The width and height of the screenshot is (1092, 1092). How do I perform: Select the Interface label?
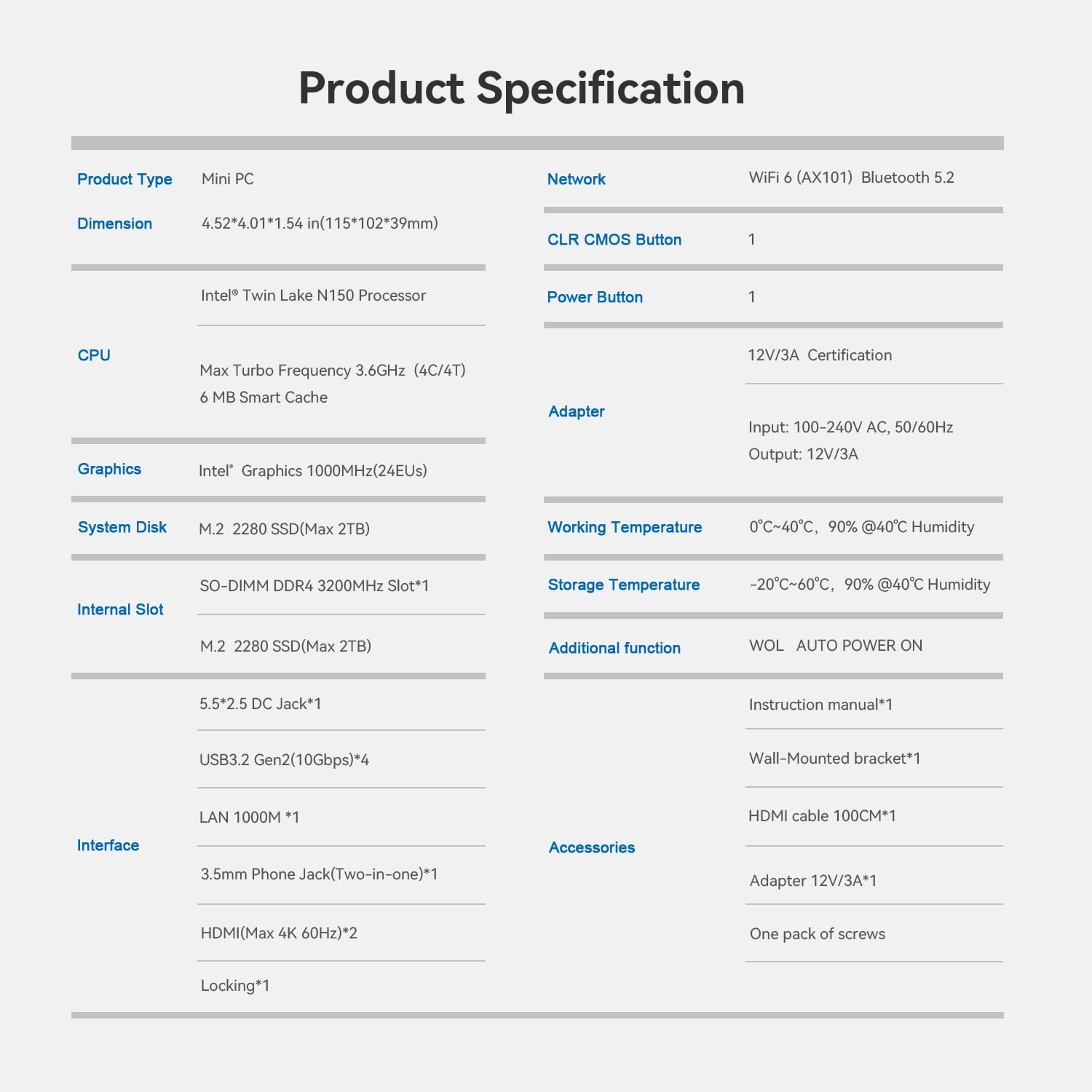click(108, 845)
